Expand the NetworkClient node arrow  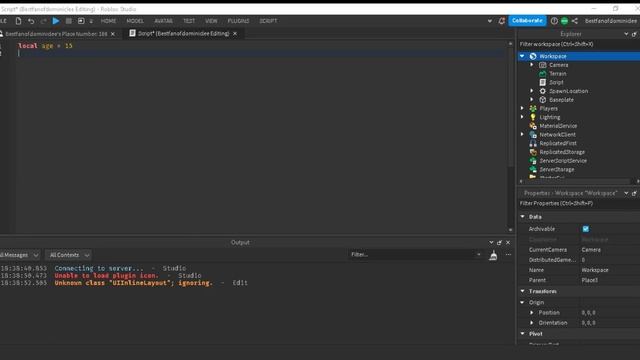pos(522,134)
